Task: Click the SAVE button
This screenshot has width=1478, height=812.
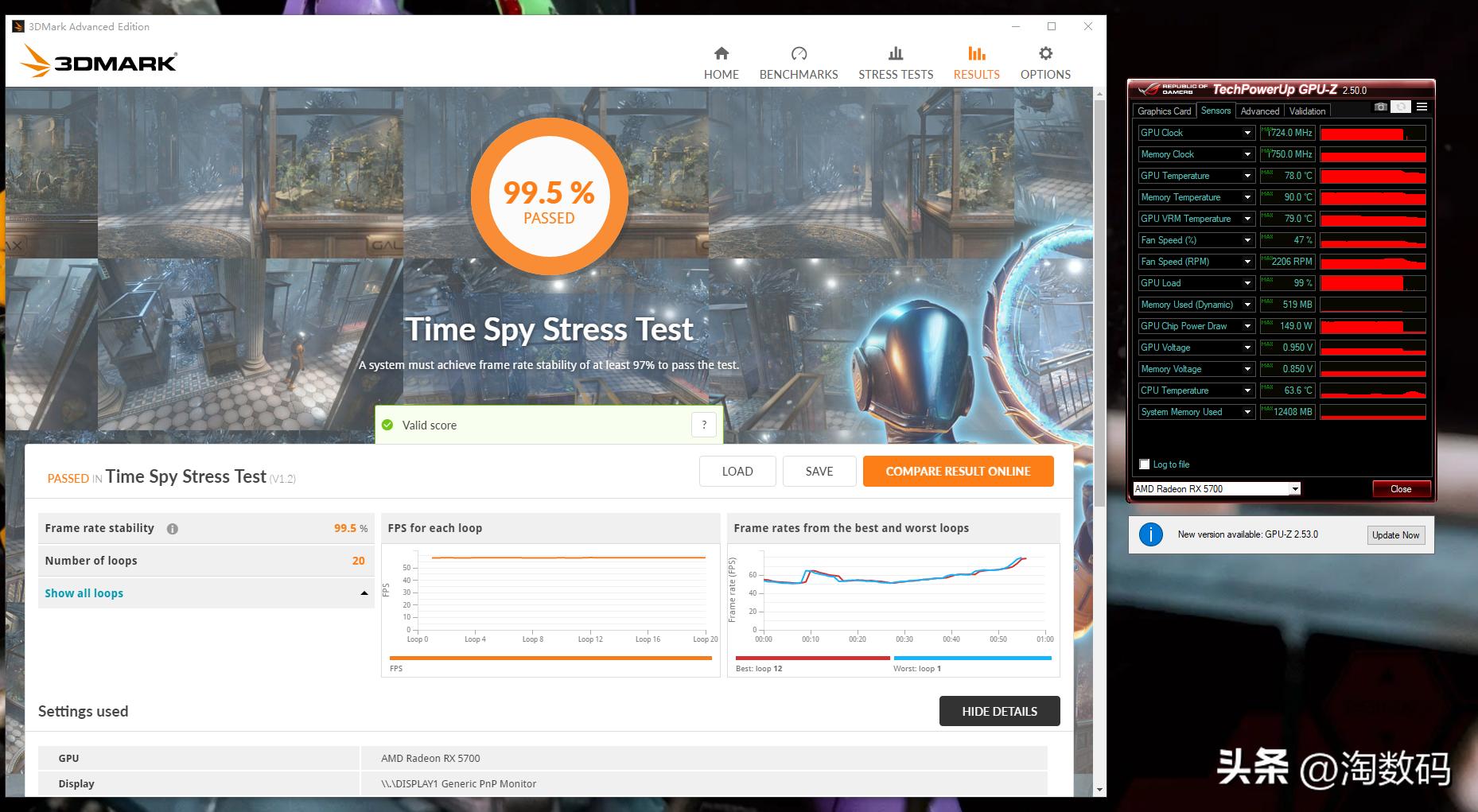Action: 819,471
